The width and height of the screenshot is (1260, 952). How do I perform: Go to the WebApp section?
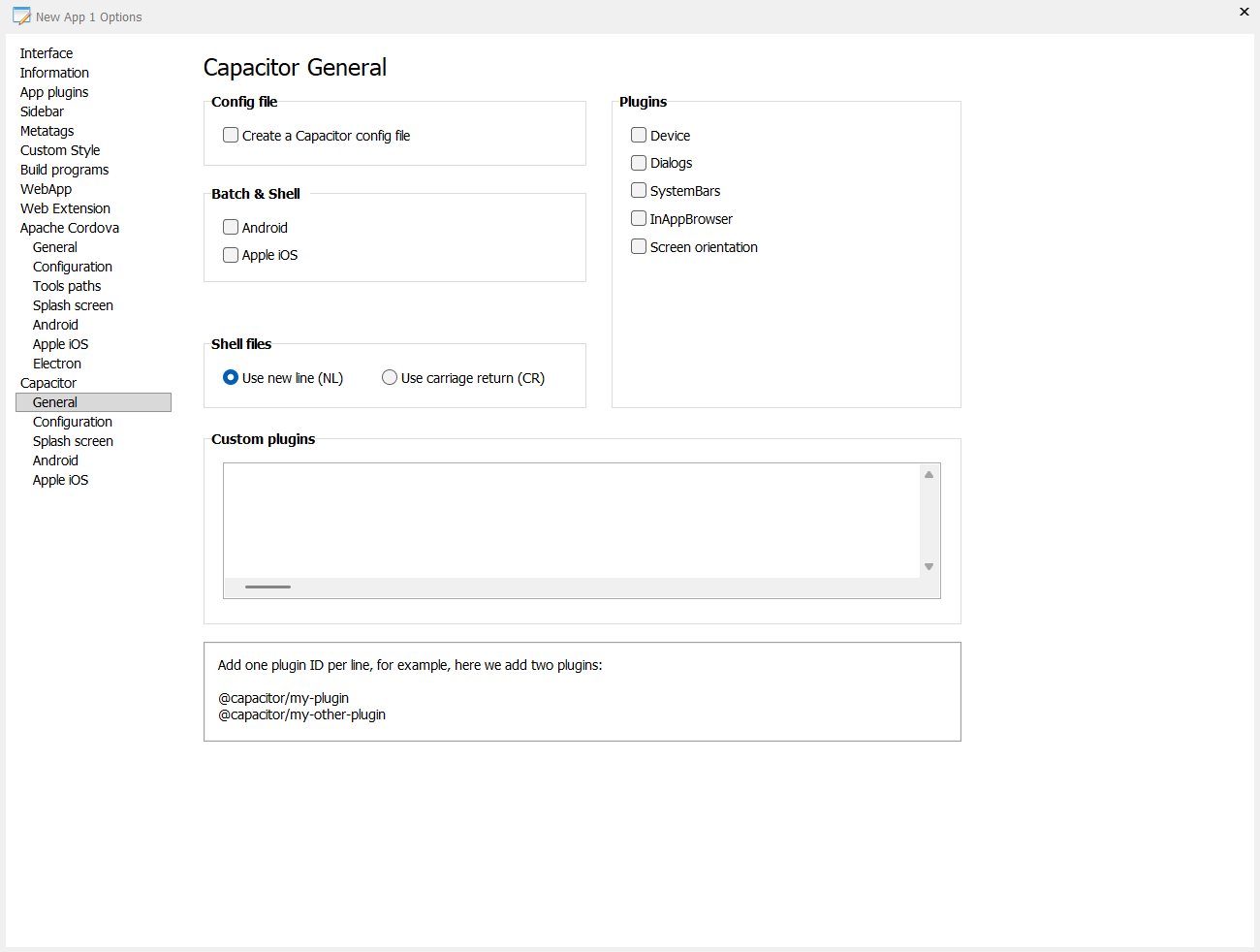pyautogui.click(x=46, y=189)
